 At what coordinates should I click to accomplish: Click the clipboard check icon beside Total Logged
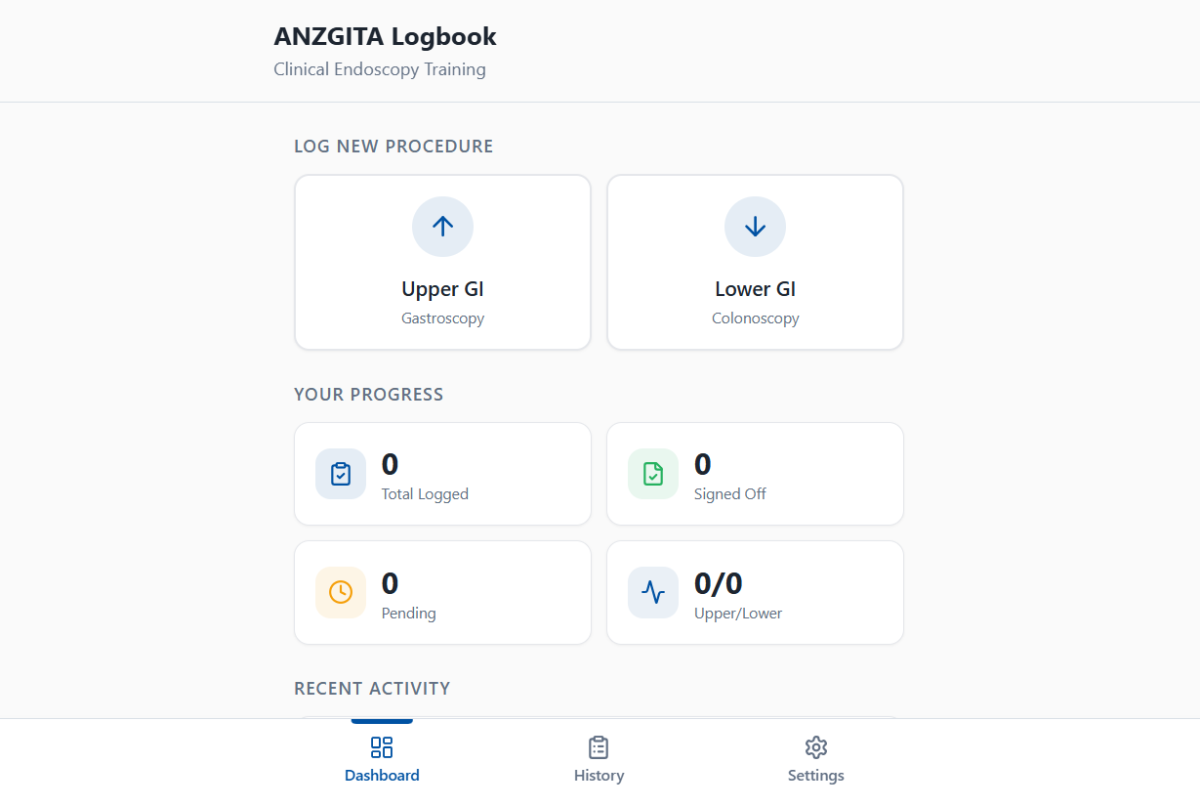tap(341, 474)
